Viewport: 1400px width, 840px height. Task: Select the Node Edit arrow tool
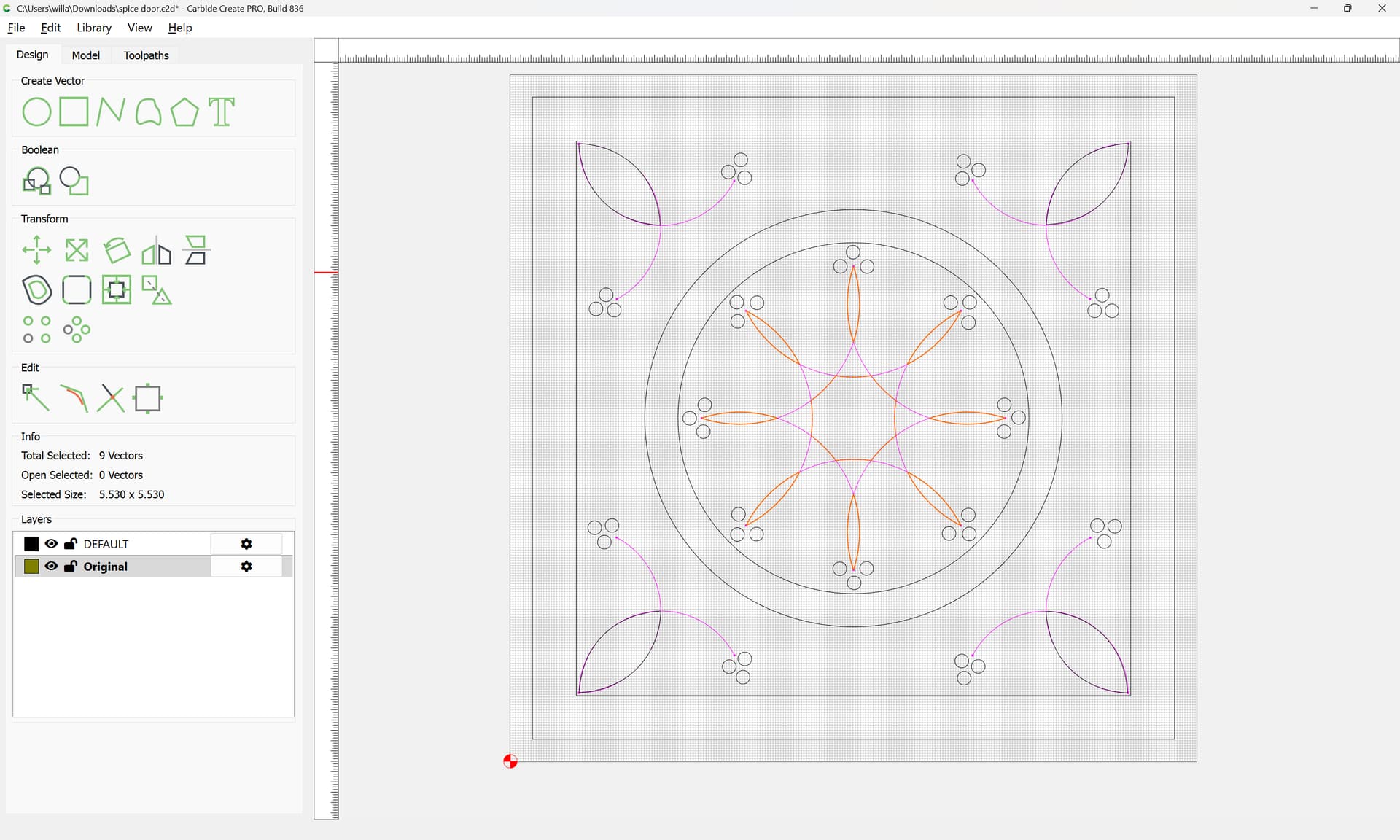(x=35, y=398)
